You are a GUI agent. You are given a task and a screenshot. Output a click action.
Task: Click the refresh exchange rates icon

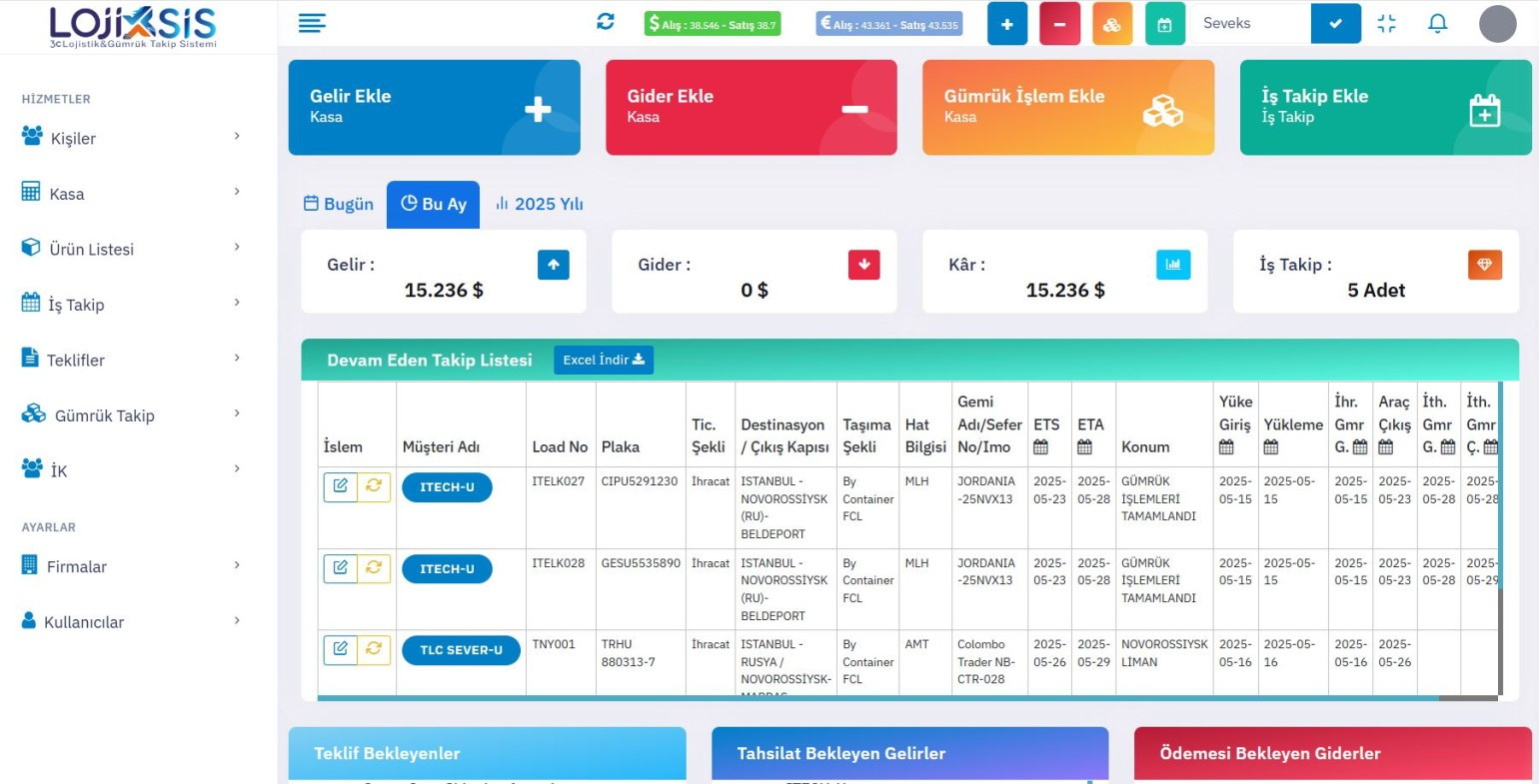pos(606,22)
